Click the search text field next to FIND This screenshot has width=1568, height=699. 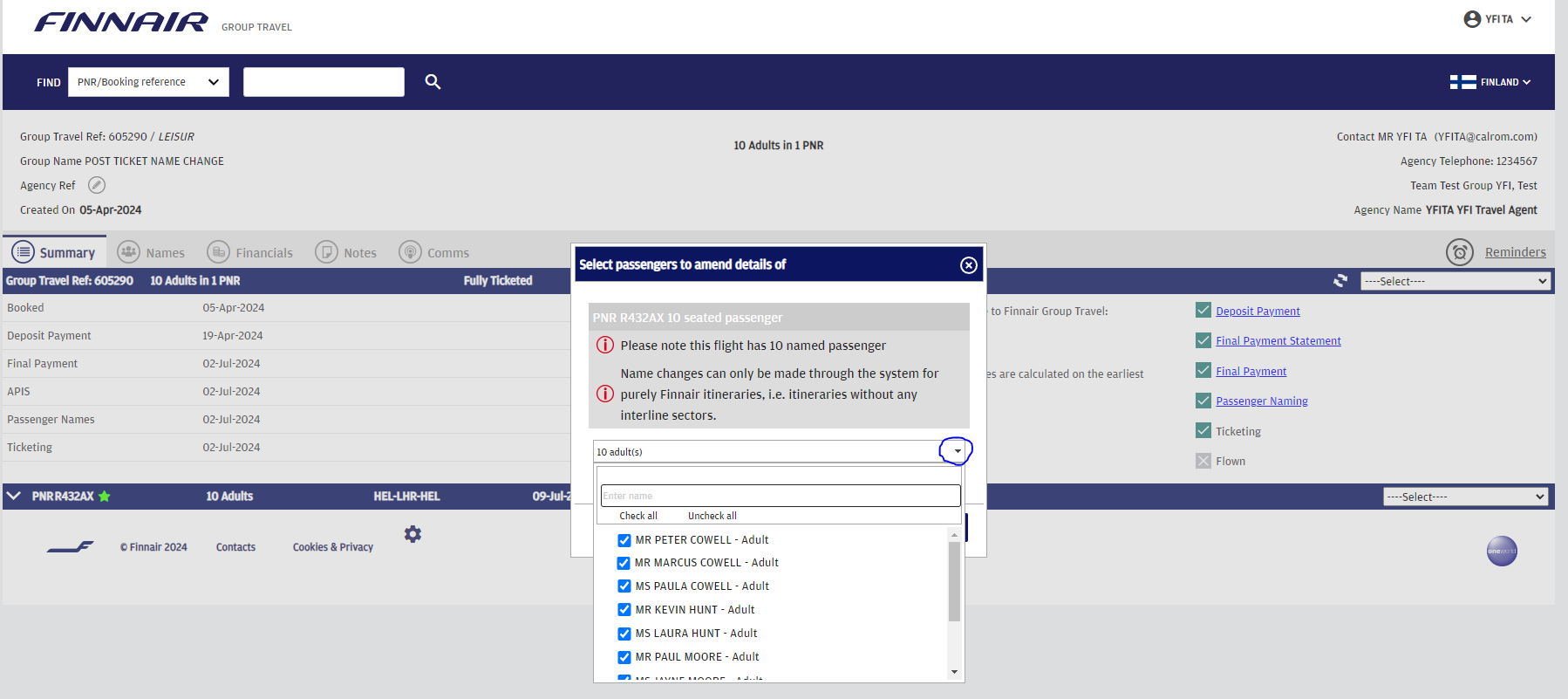[324, 82]
